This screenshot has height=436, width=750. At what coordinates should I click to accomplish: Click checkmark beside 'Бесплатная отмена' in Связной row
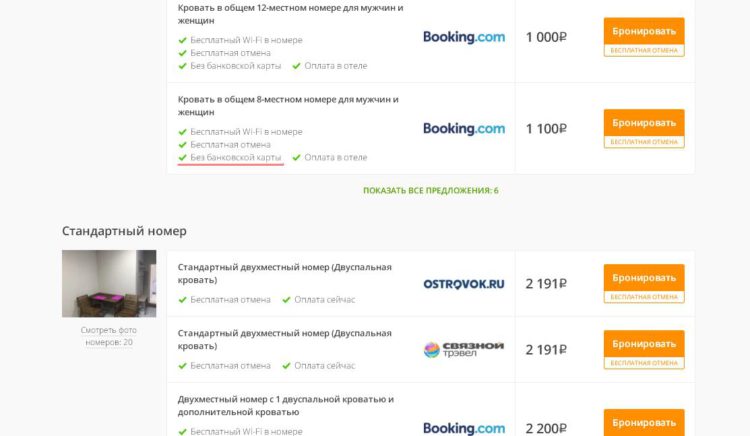(182, 366)
